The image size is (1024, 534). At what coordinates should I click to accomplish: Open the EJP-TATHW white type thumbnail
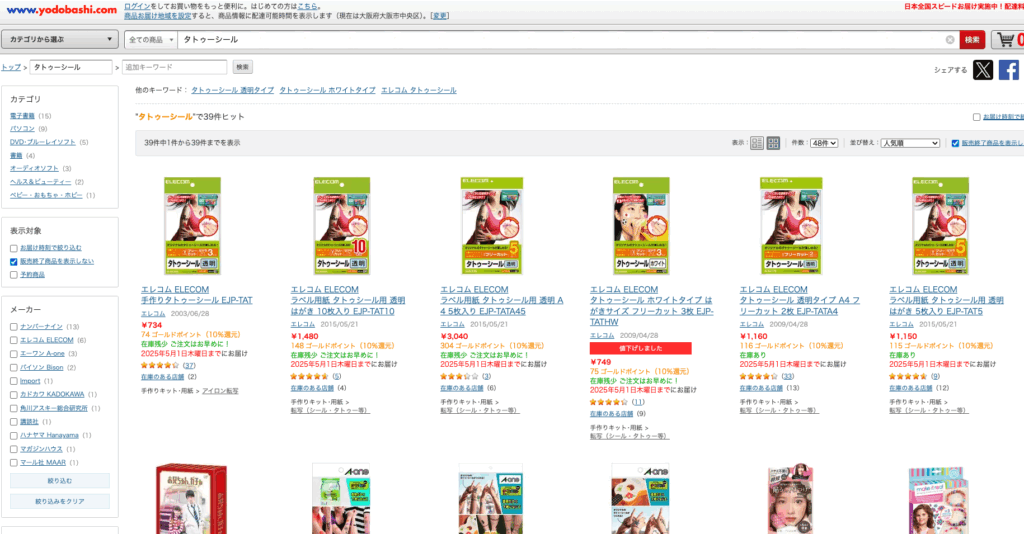click(641, 226)
